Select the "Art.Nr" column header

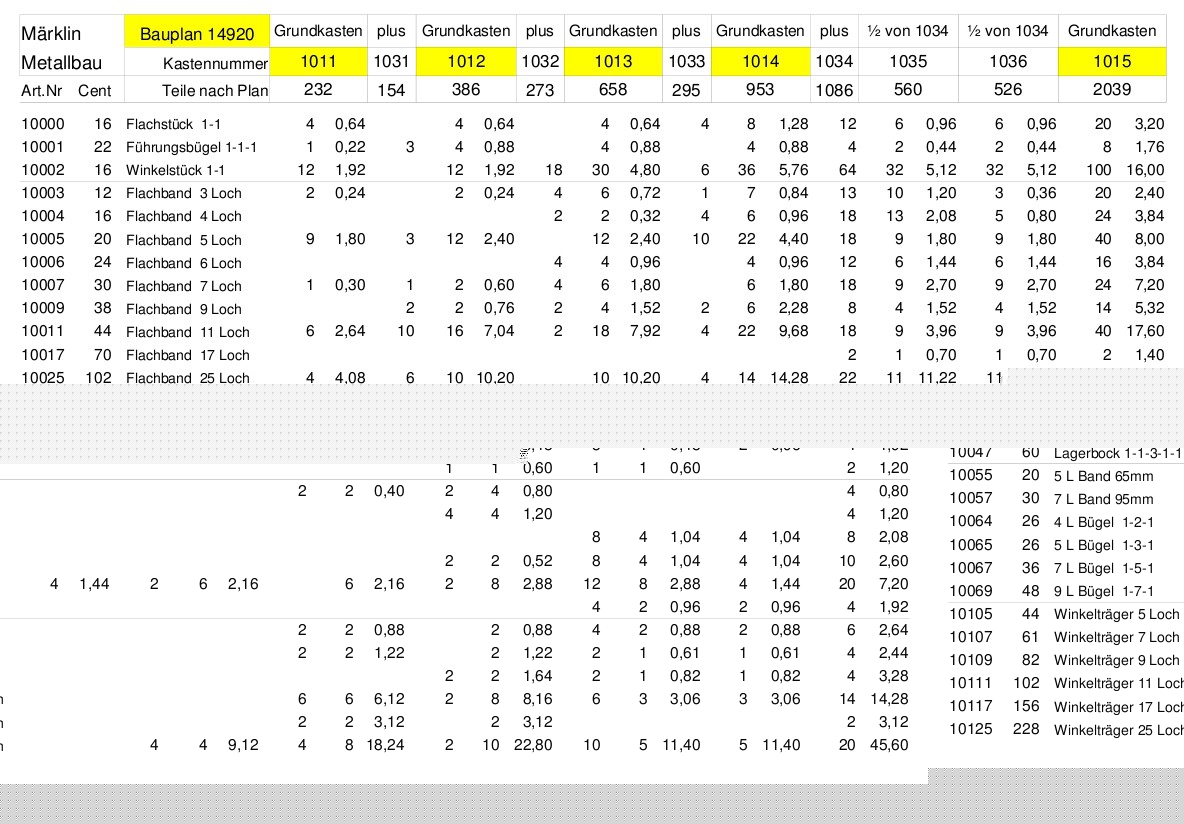point(42,91)
